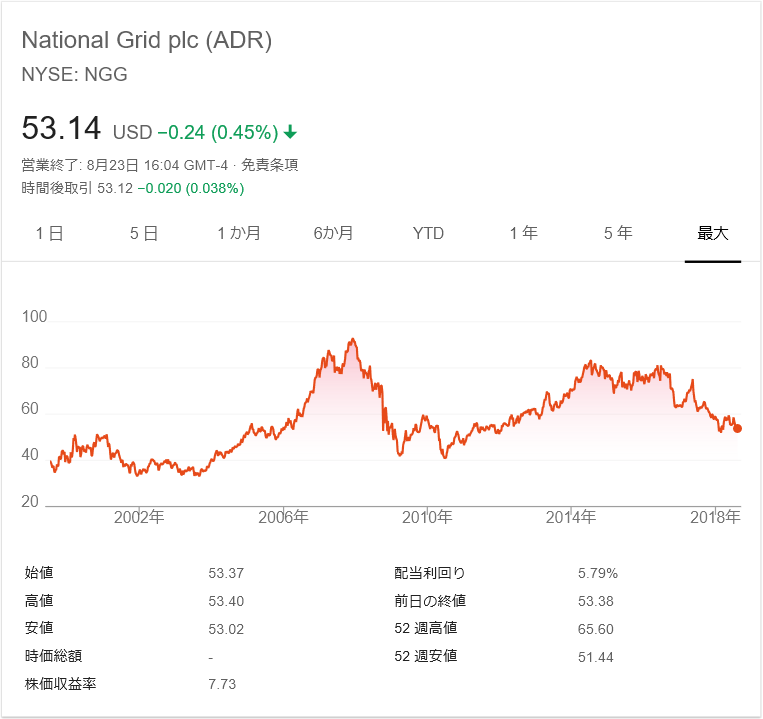The width and height of the screenshot is (763, 719).
Task: Choose the 5年 chart tab
Action: click(618, 234)
